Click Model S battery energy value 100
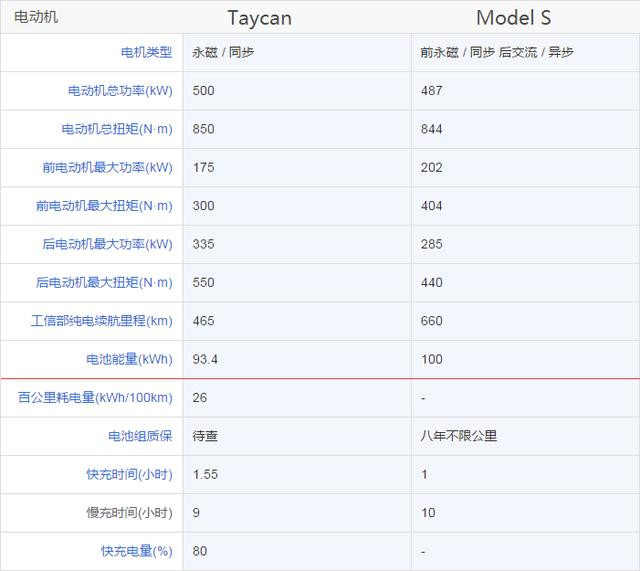640x571 pixels. click(431, 359)
